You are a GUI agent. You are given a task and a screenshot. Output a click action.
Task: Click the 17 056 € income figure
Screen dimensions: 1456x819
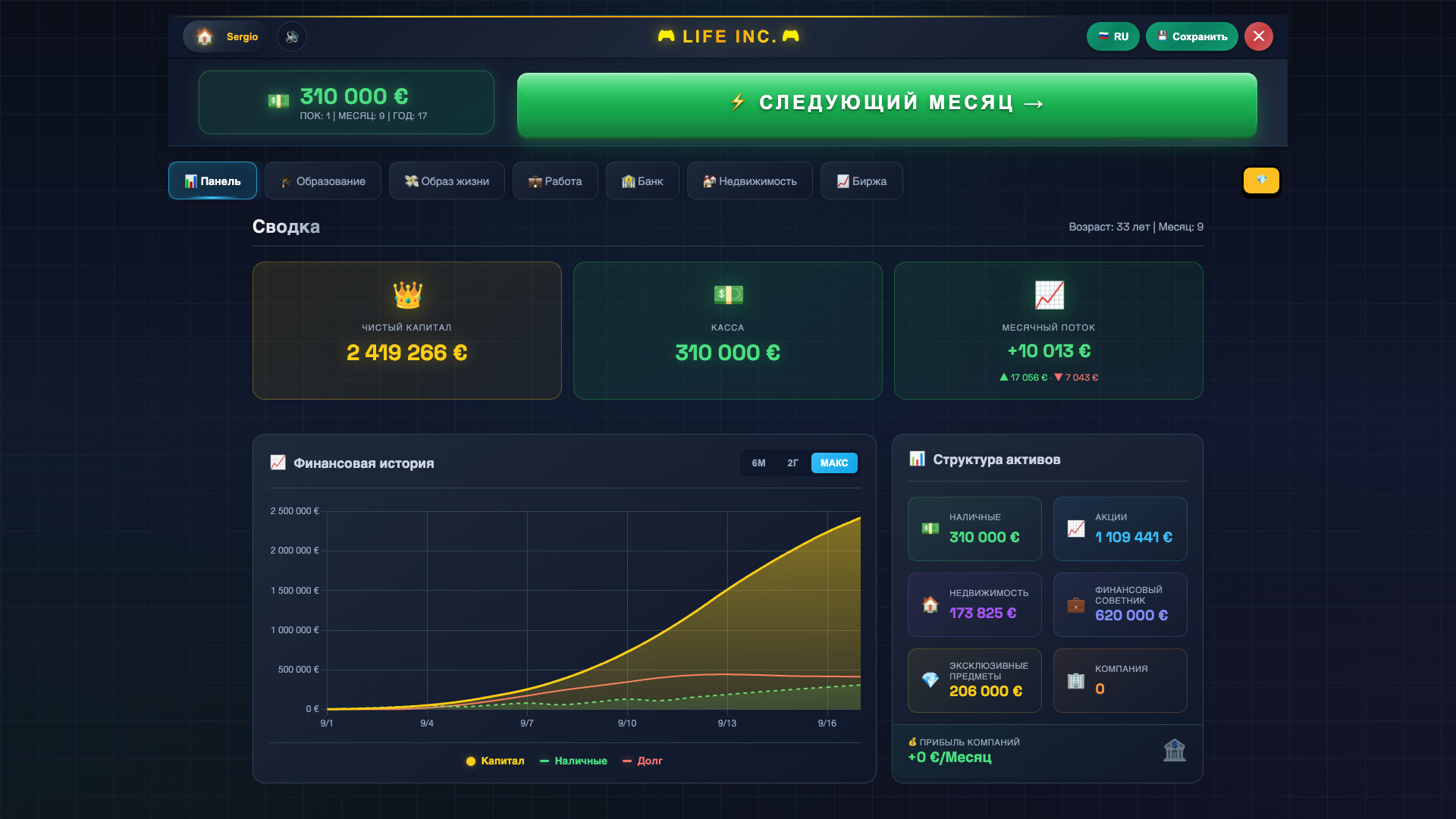point(1024,377)
